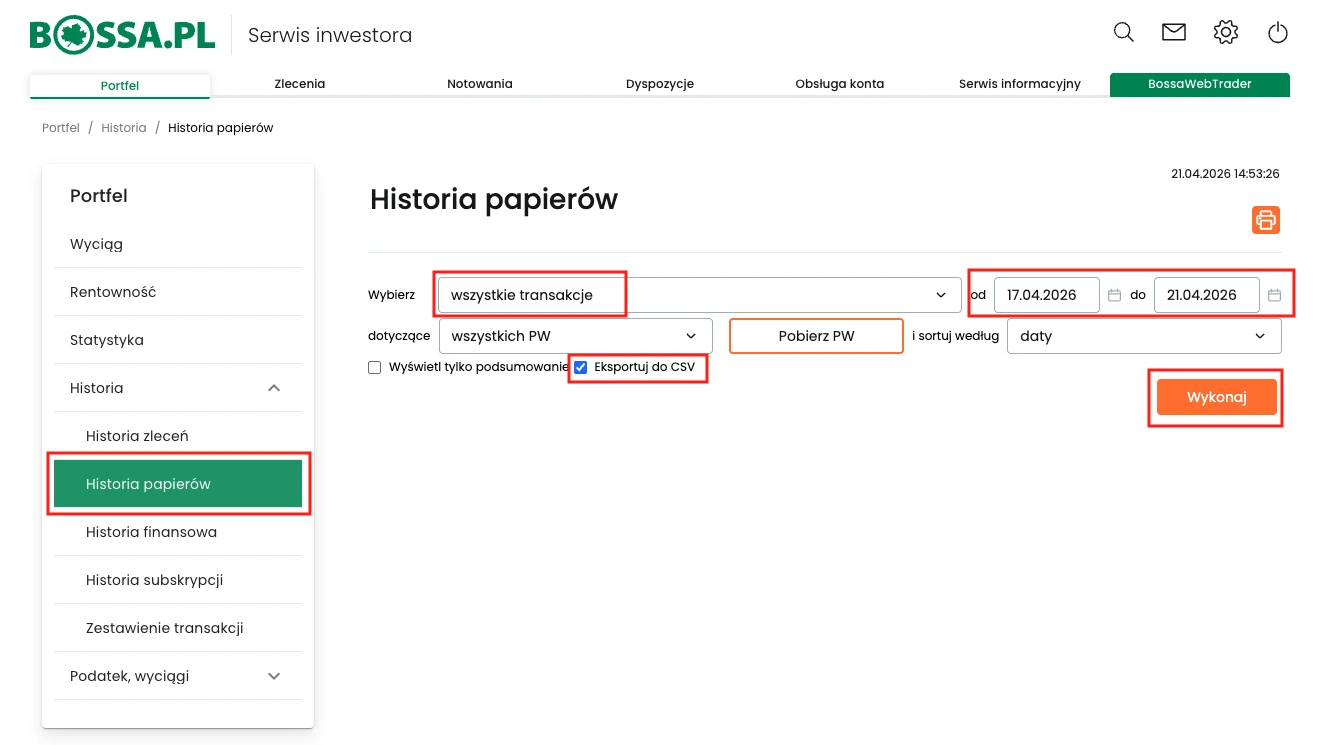This screenshot has width=1321, height=745.
Task: Uncheck 'Eksportuj do CSV' checkbox
Action: click(581, 367)
